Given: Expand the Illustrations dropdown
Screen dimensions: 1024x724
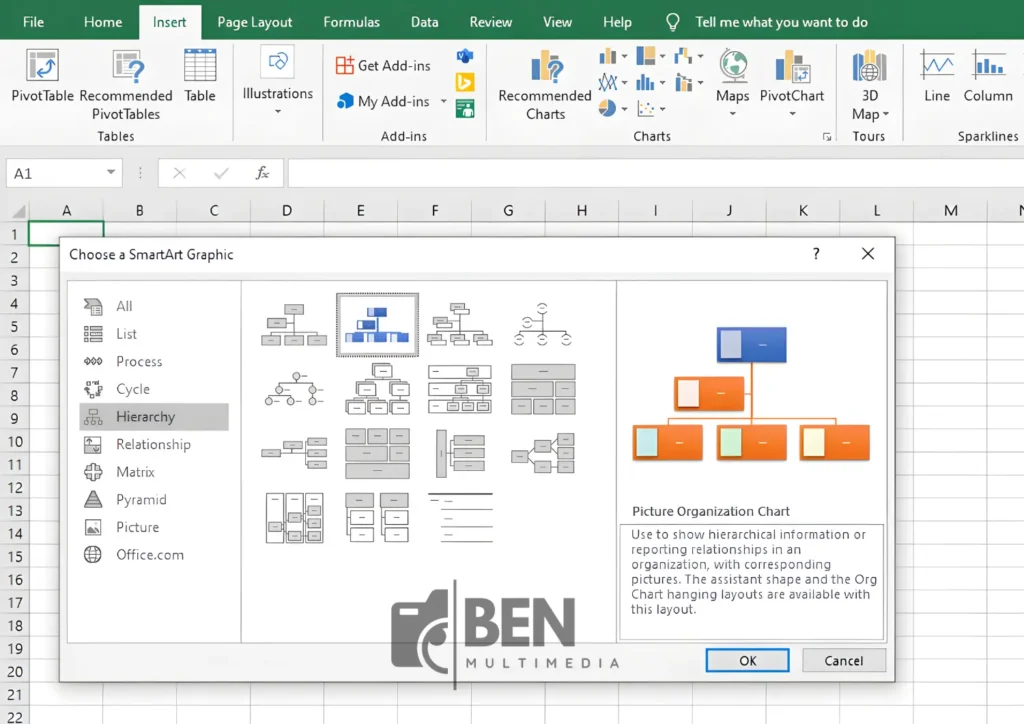Looking at the screenshot, I should [x=277, y=110].
